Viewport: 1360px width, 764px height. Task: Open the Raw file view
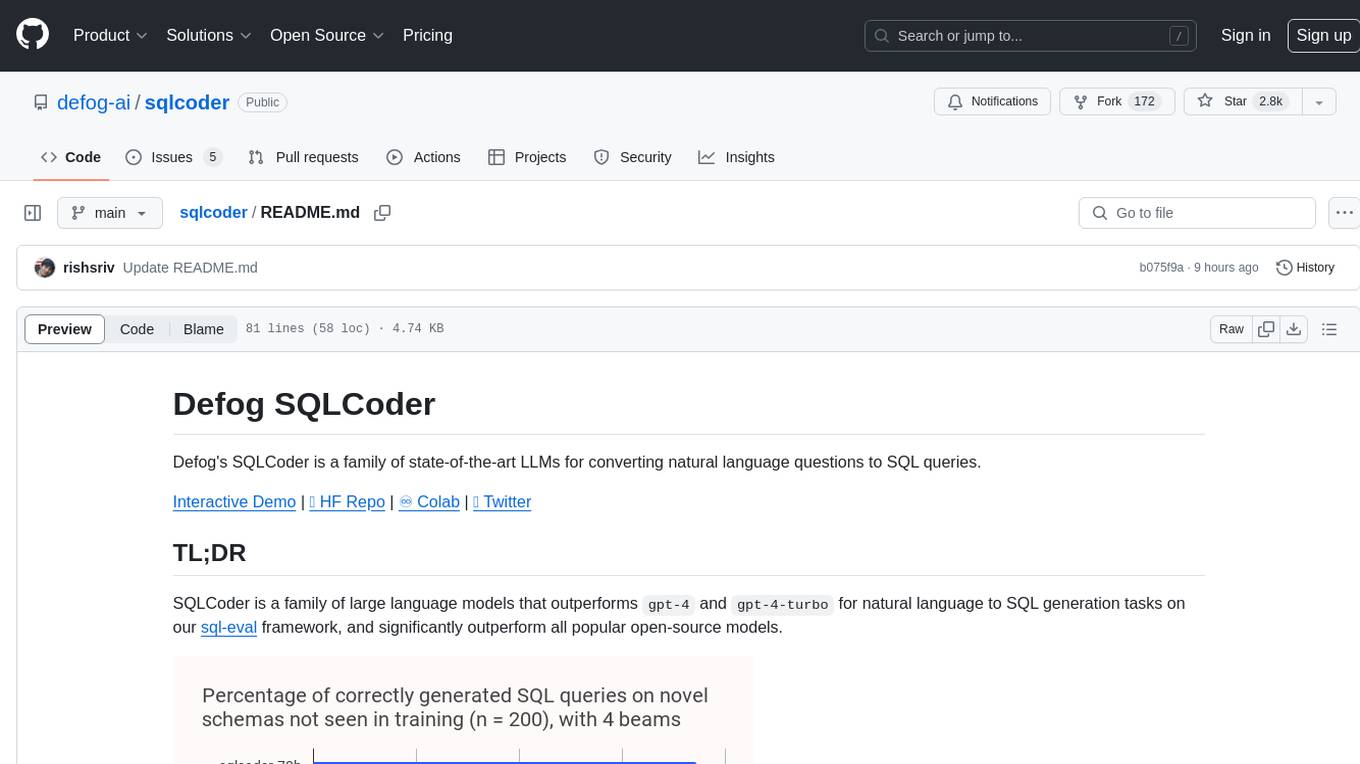pyautogui.click(x=1231, y=329)
